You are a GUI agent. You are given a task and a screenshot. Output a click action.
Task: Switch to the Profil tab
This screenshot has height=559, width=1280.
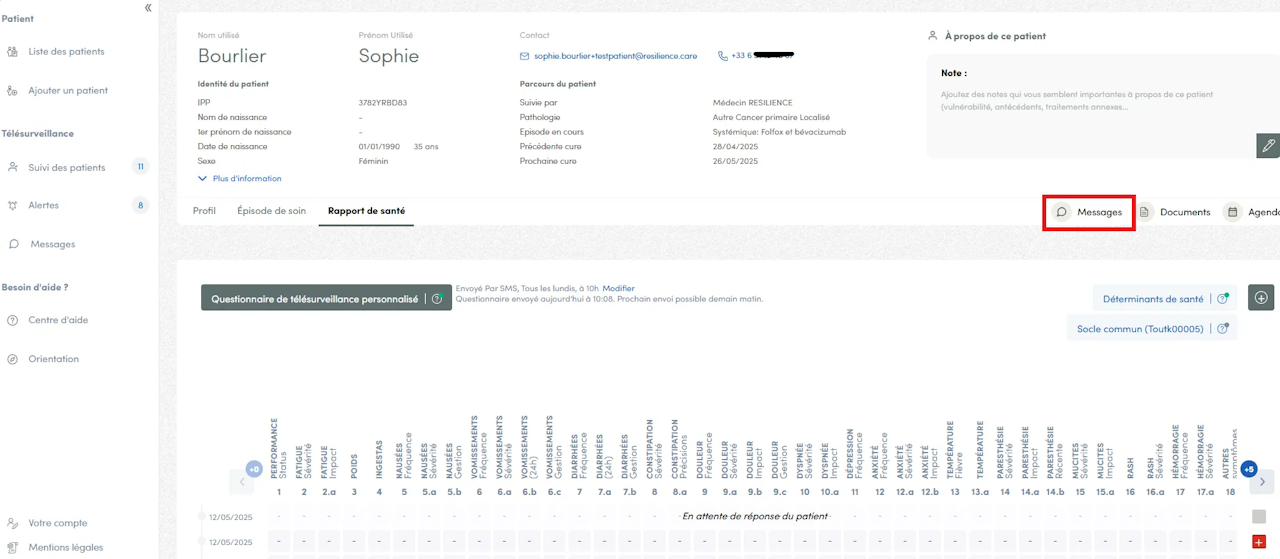point(204,212)
